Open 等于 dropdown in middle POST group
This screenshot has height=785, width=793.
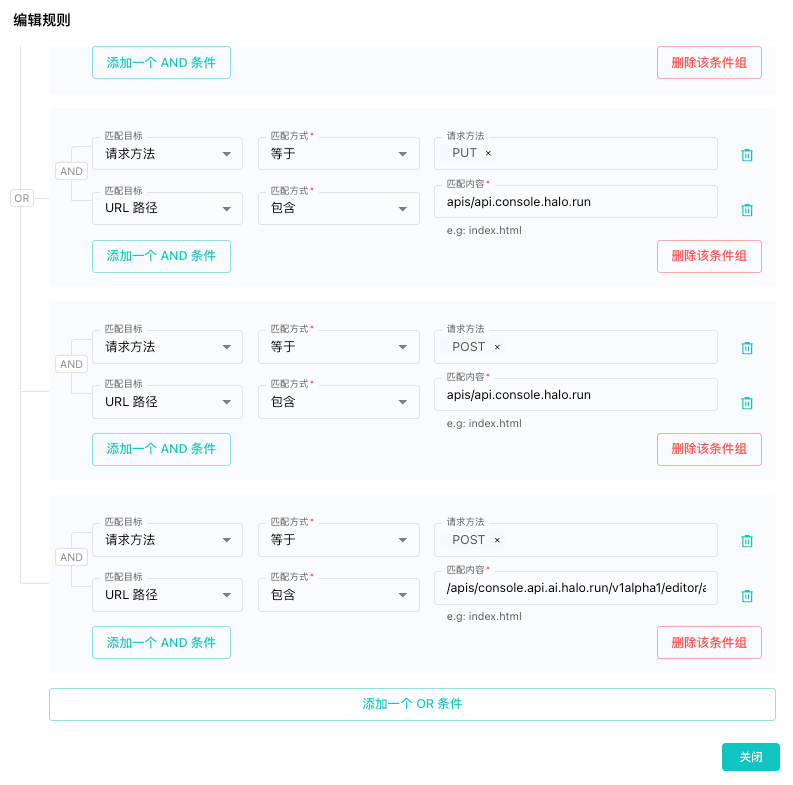point(339,347)
